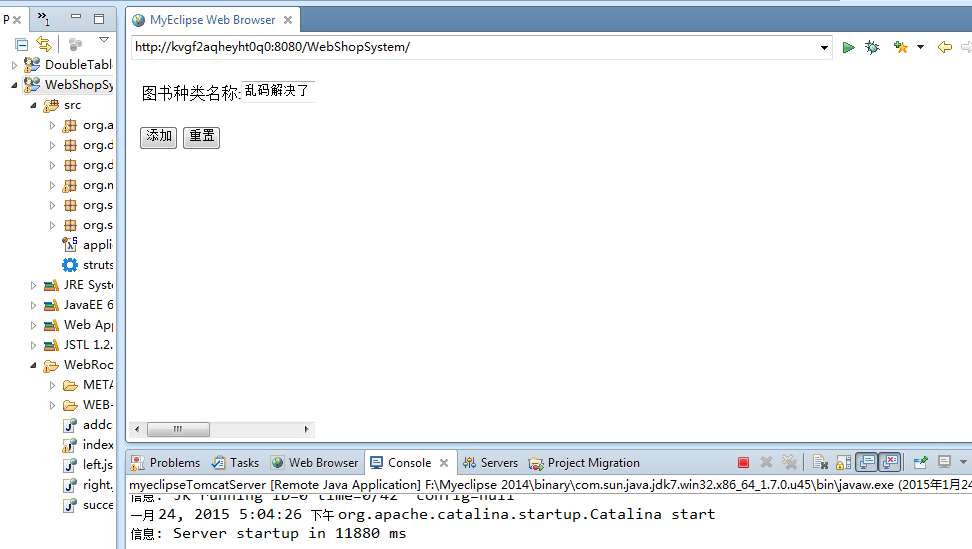The image size is (972, 549).
Task: Select the right JSP file
Action: pyautogui.click(x=88, y=485)
